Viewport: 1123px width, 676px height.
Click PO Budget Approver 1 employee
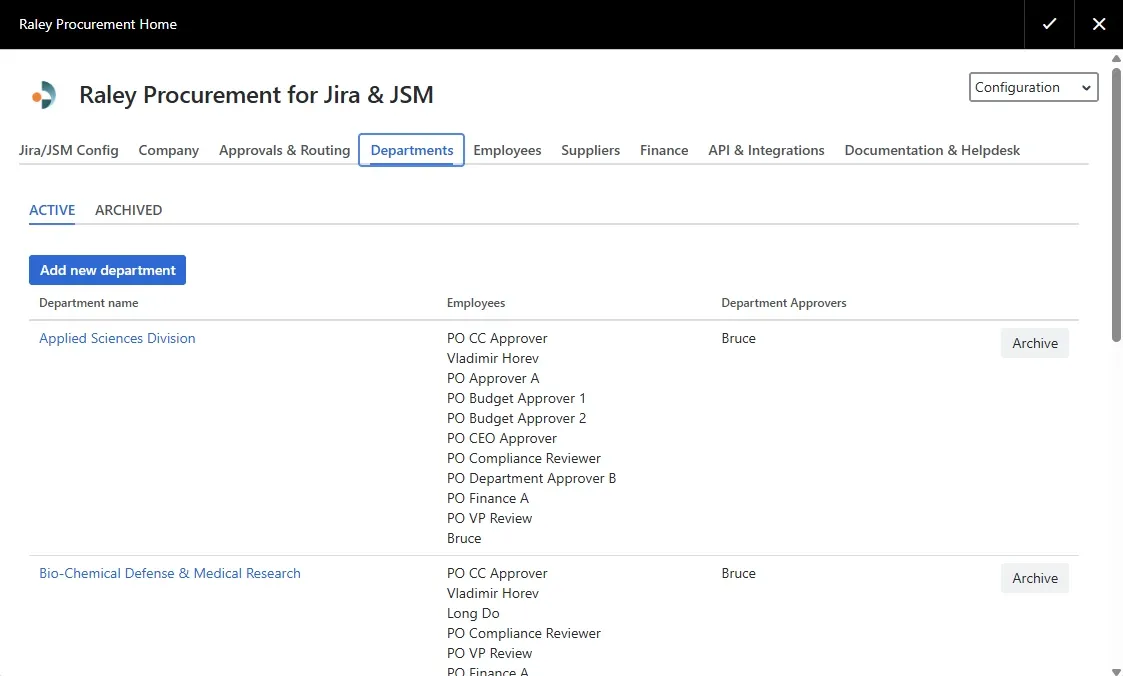coord(516,398)
